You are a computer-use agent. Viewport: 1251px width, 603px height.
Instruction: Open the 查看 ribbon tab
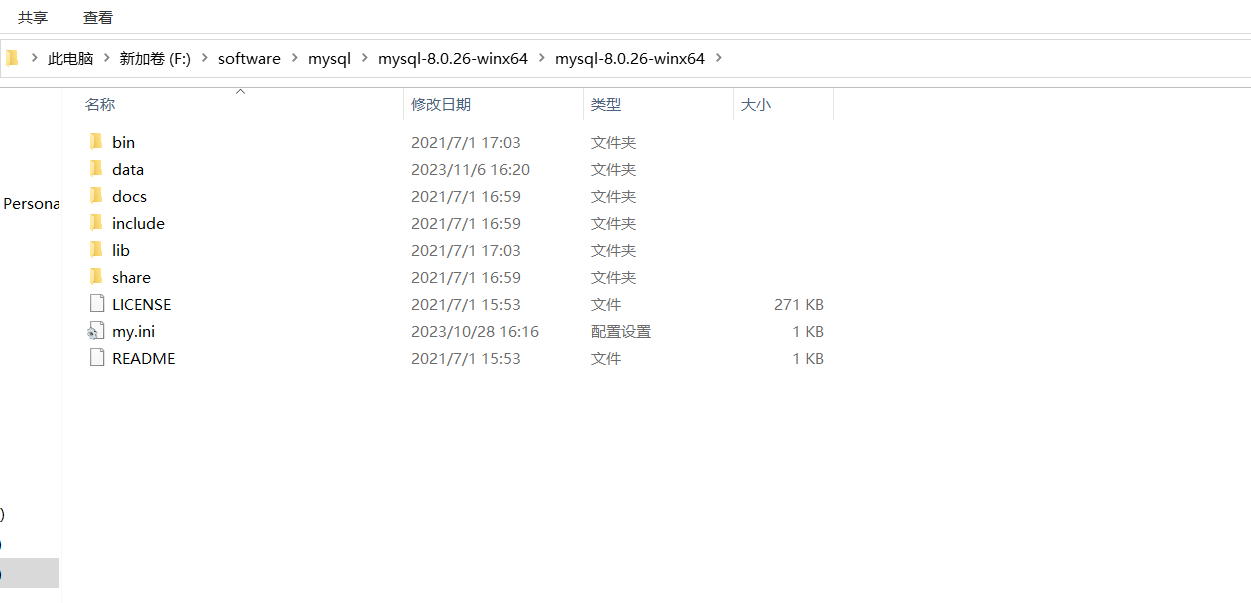tap(98, 17)
